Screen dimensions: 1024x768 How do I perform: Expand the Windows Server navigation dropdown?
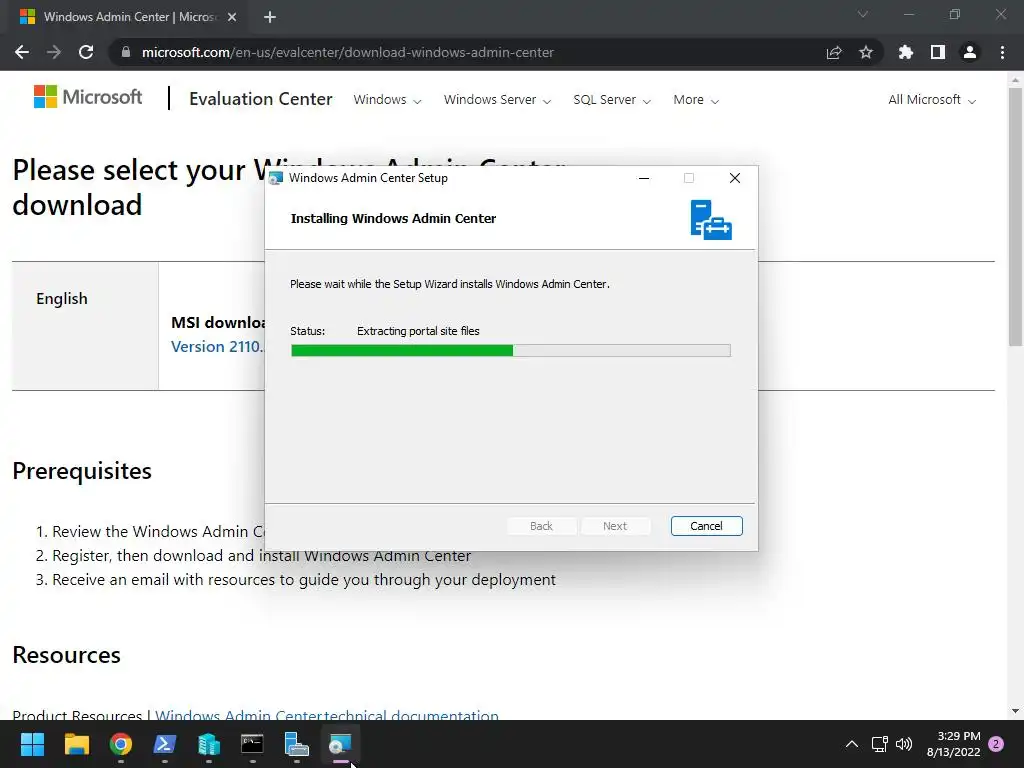click(498, 100)
